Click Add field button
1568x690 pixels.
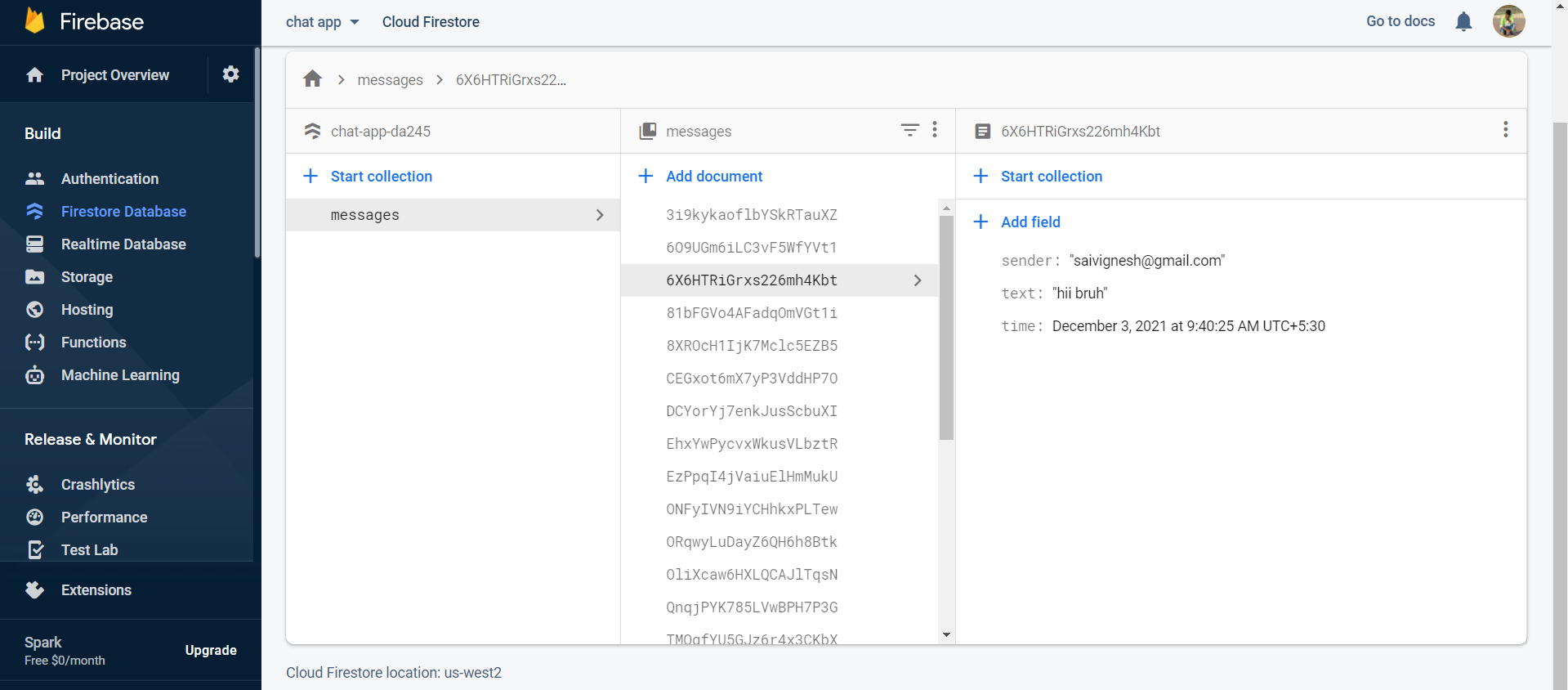point(1016,222)
